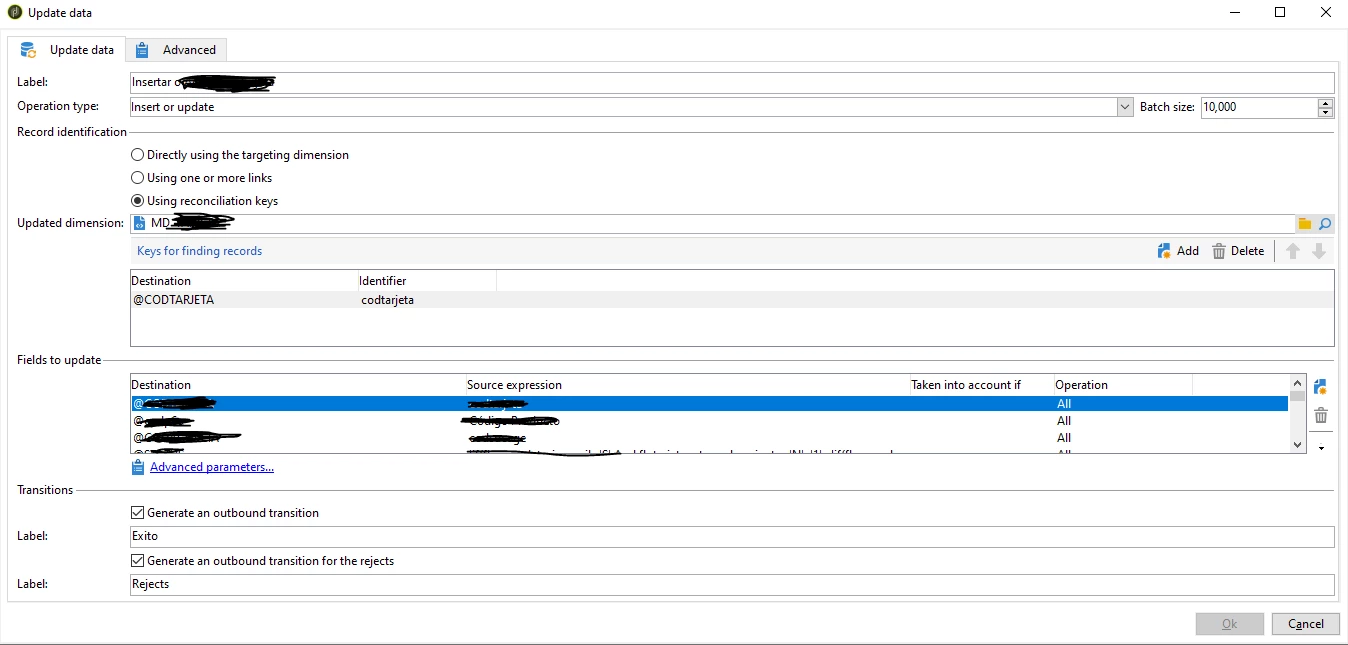Click the fields list scroll down arrow
The image size is (1348, 645).
tap(1297, 445)
